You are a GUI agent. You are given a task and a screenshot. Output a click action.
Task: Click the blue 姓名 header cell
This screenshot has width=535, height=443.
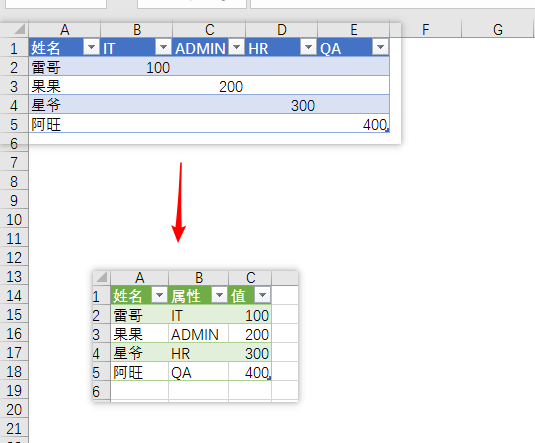click(x=65, y=47)
